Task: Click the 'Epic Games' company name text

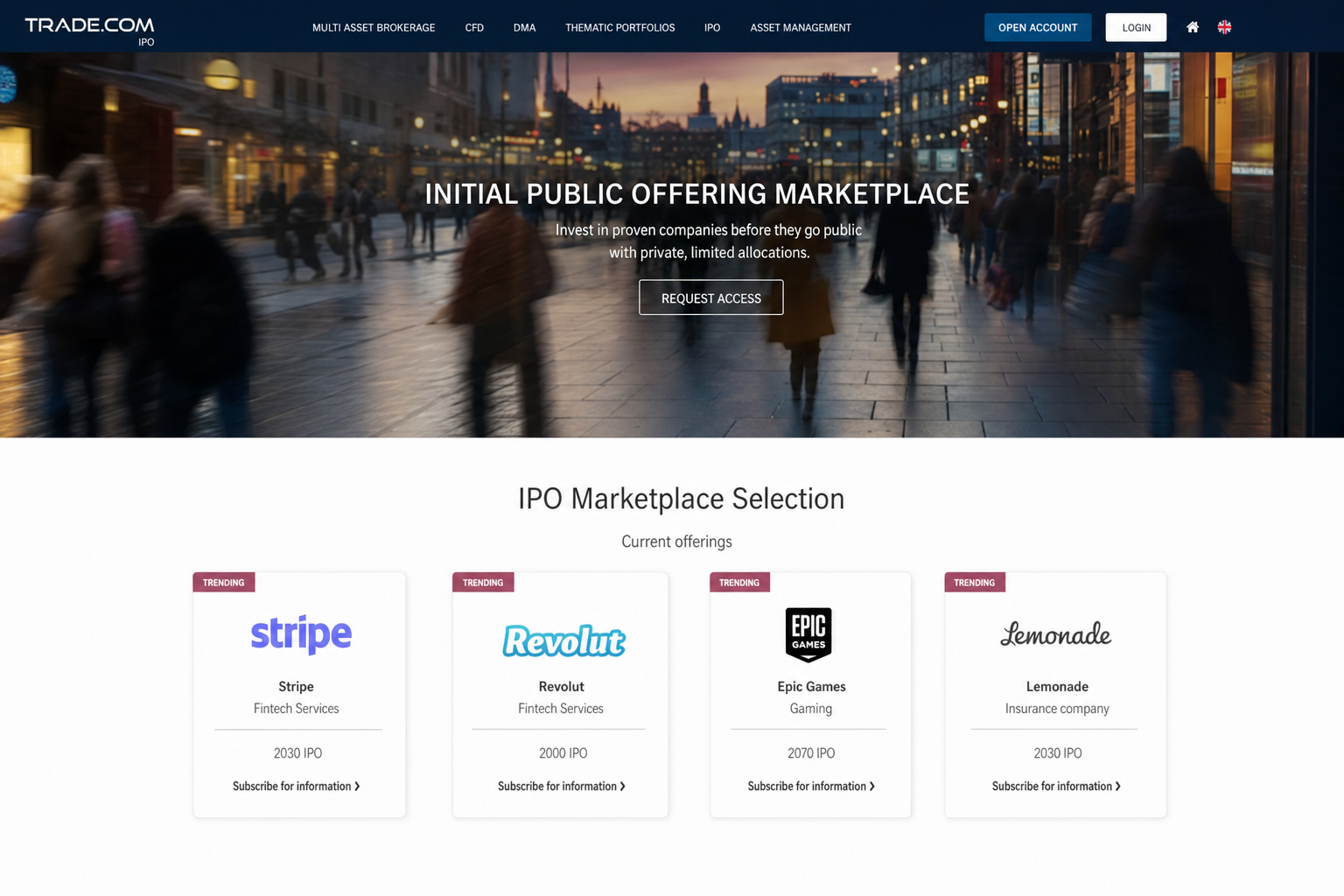Action: point(811,687)
